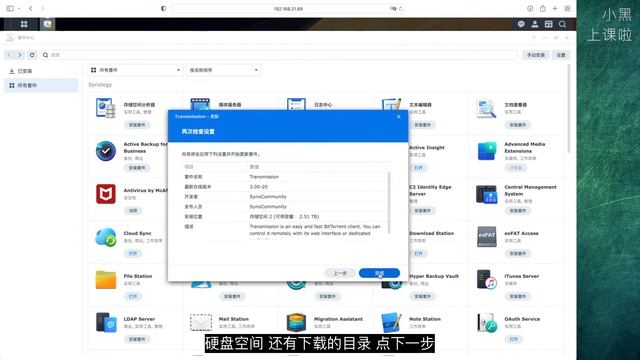Image resolution: width=640 pixels, height=360 pixels.
Task: Click the Mail Station envelope icon
Action: 201,322
